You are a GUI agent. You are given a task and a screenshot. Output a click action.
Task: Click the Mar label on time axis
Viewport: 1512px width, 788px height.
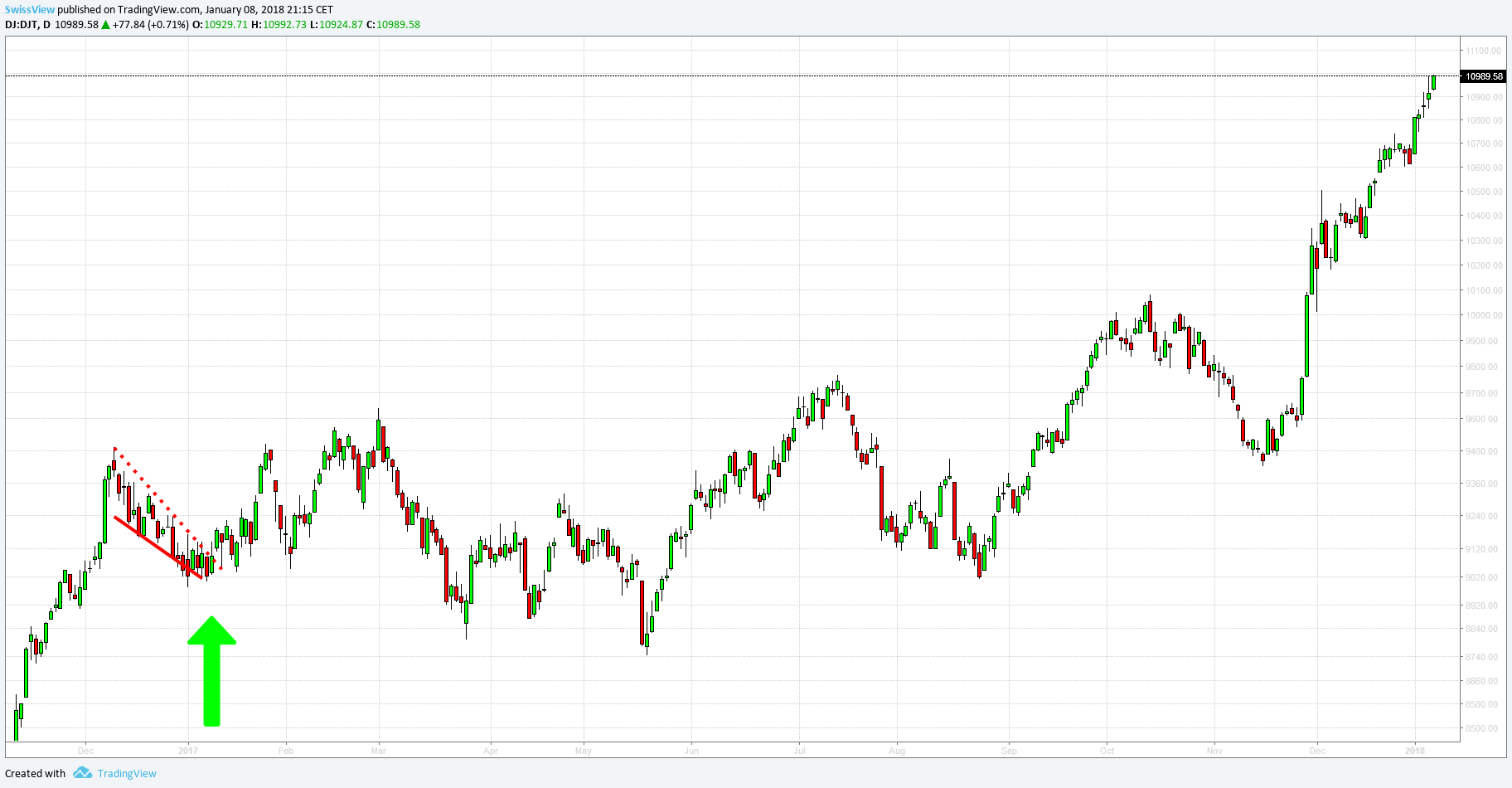tap(379, 751)
